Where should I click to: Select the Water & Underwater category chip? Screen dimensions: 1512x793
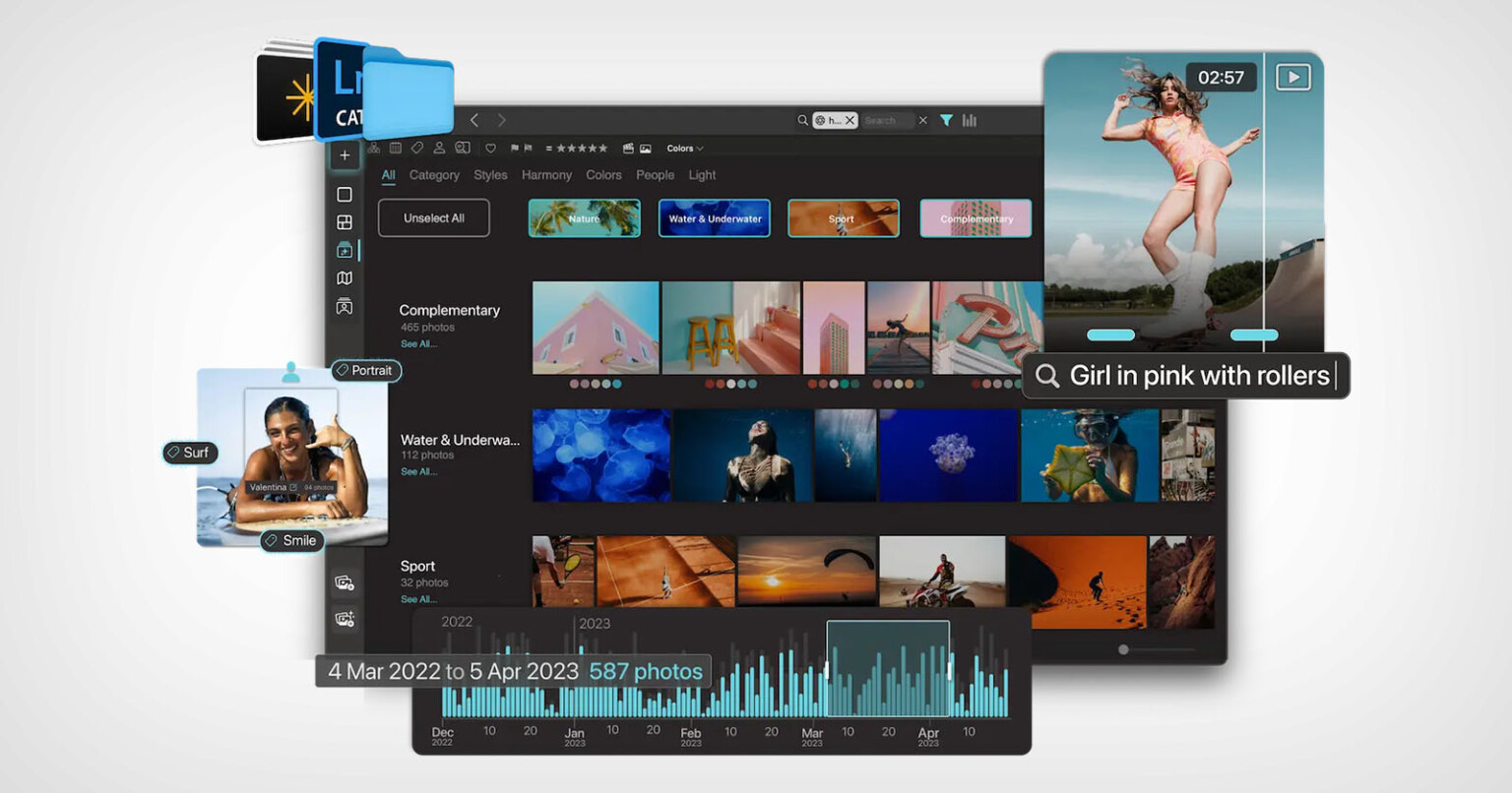(715, 218)
